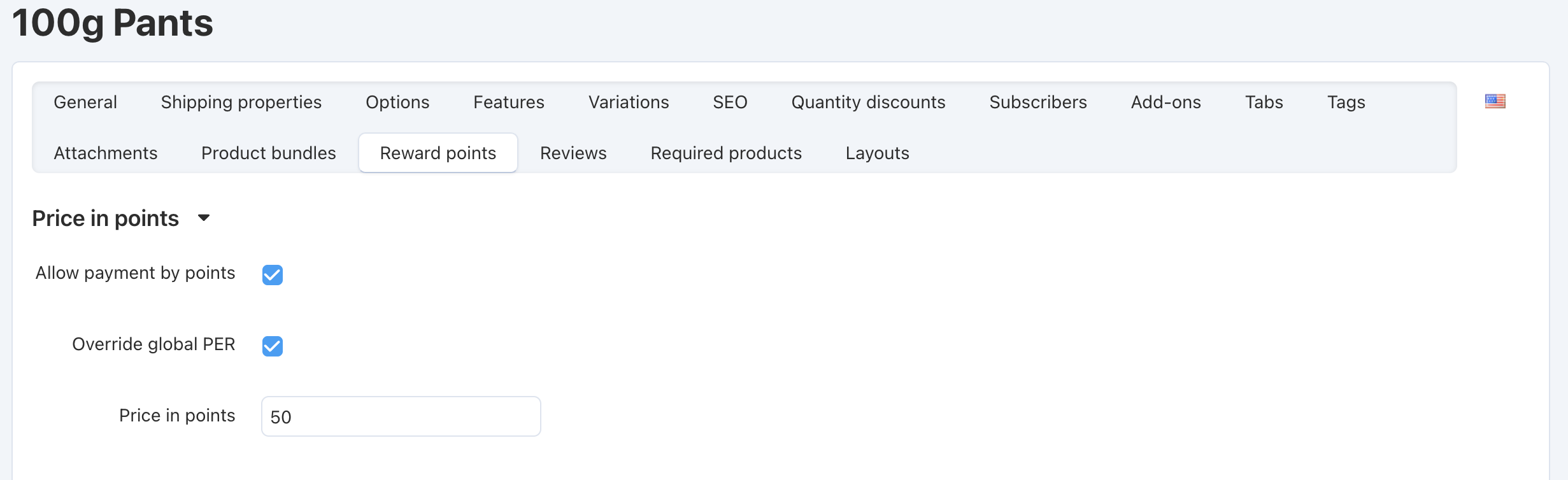View the Subscribers tab
Screen dimensions: 1568x480
pos(1038,102)
